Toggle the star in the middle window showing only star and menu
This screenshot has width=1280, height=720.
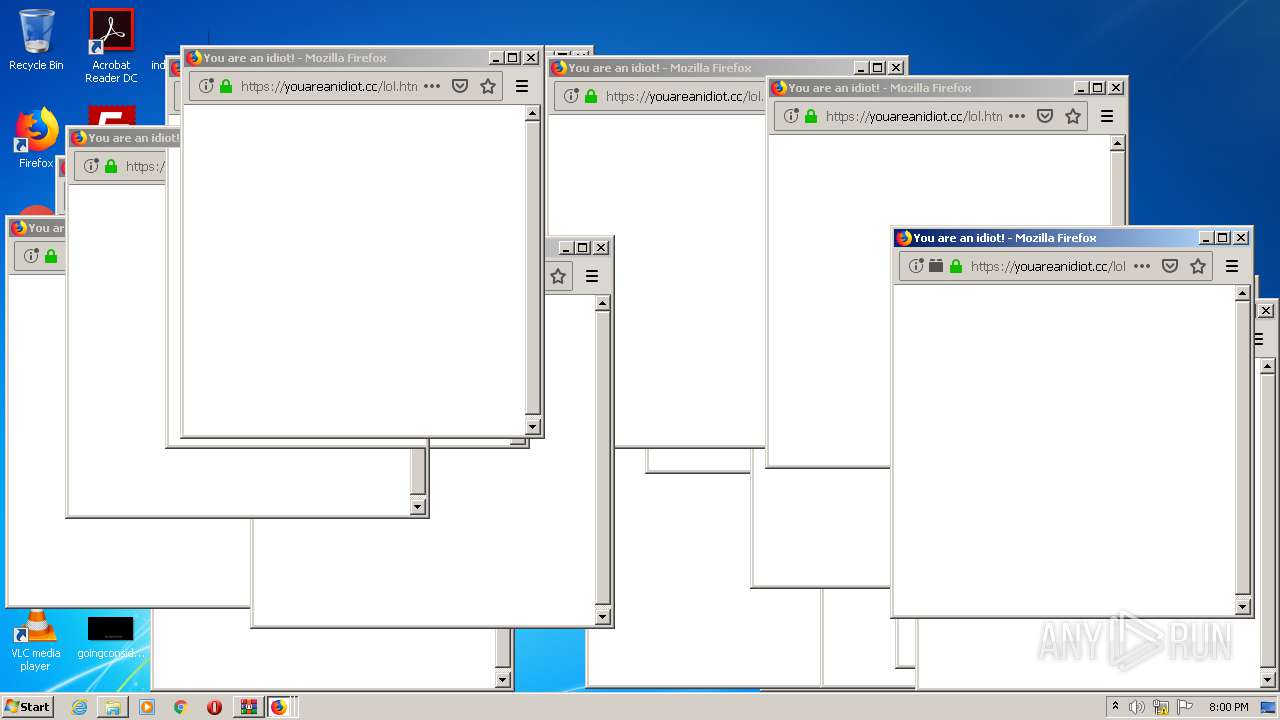pyautogui.click(x=558, y=276)
